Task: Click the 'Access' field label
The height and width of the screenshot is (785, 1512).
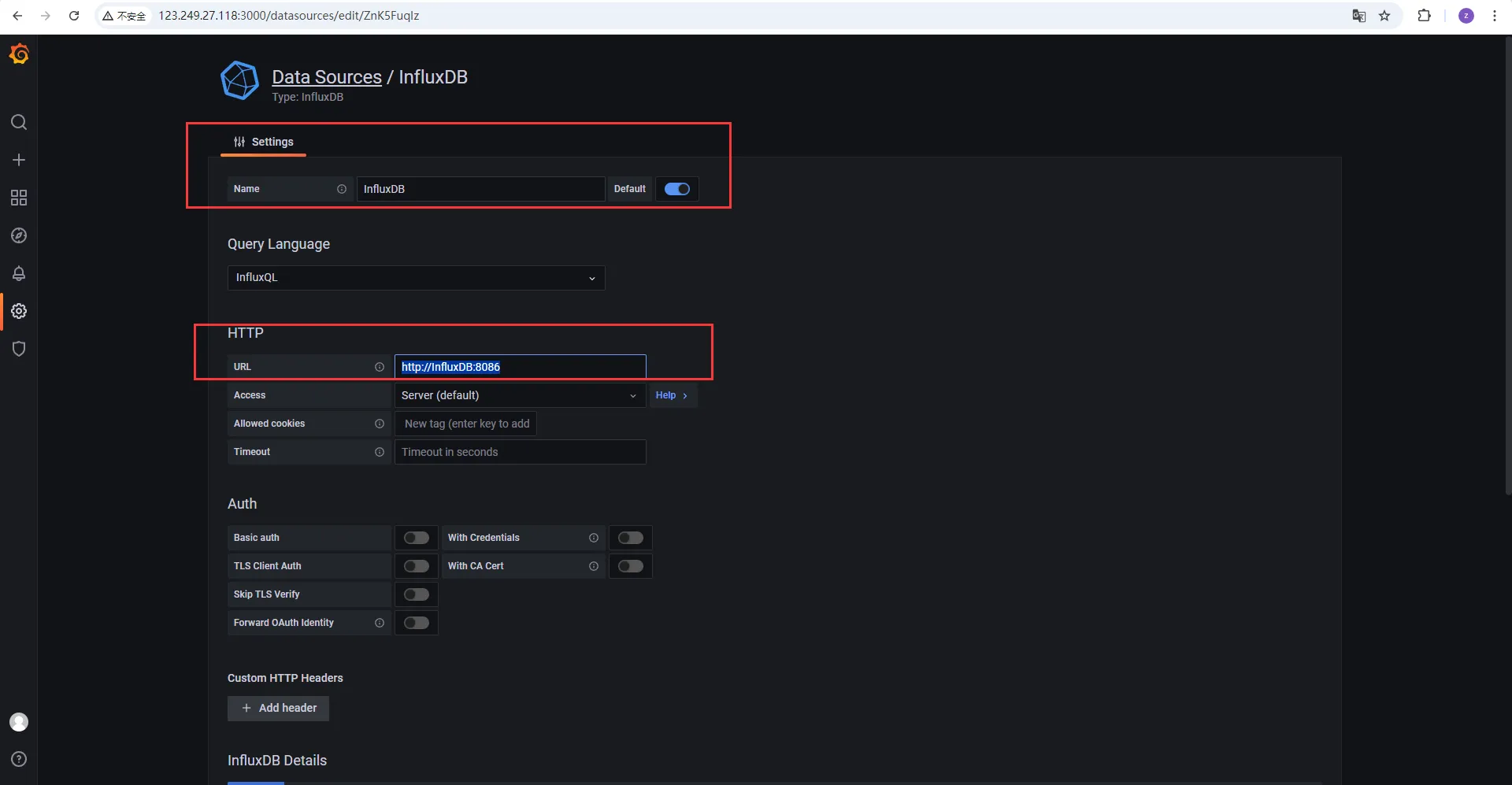Action: (250, 395)
